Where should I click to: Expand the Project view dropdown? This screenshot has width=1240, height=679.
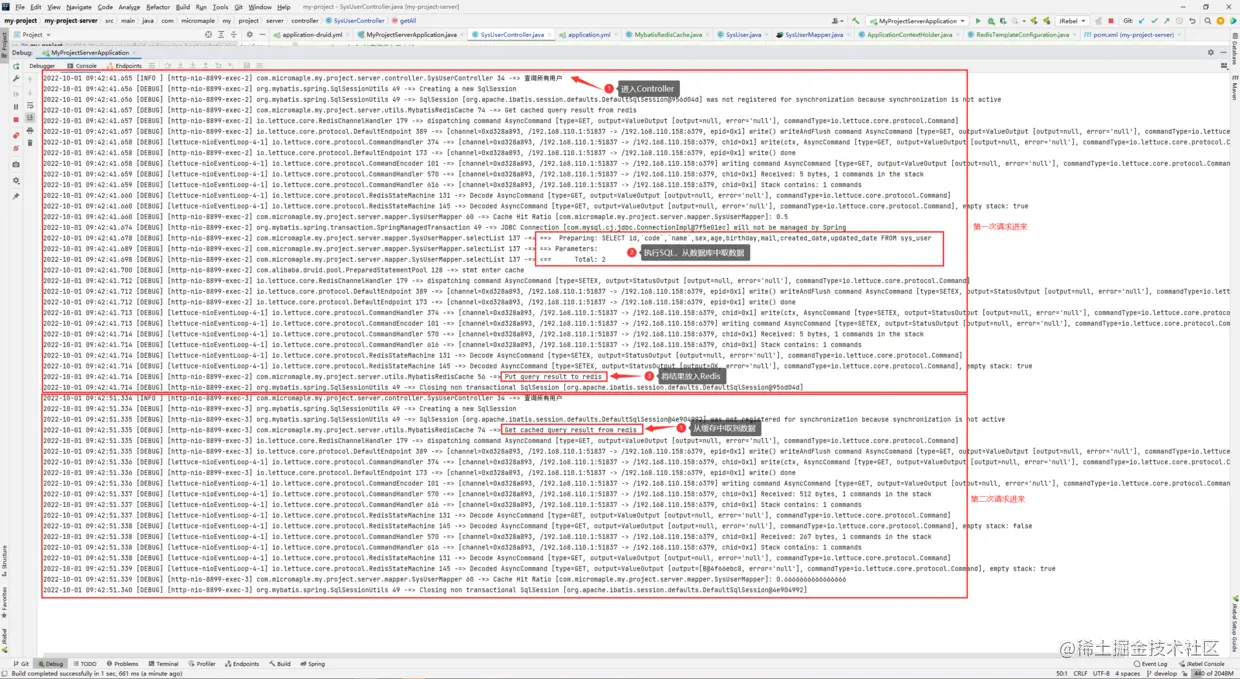[x=33, y=34]
